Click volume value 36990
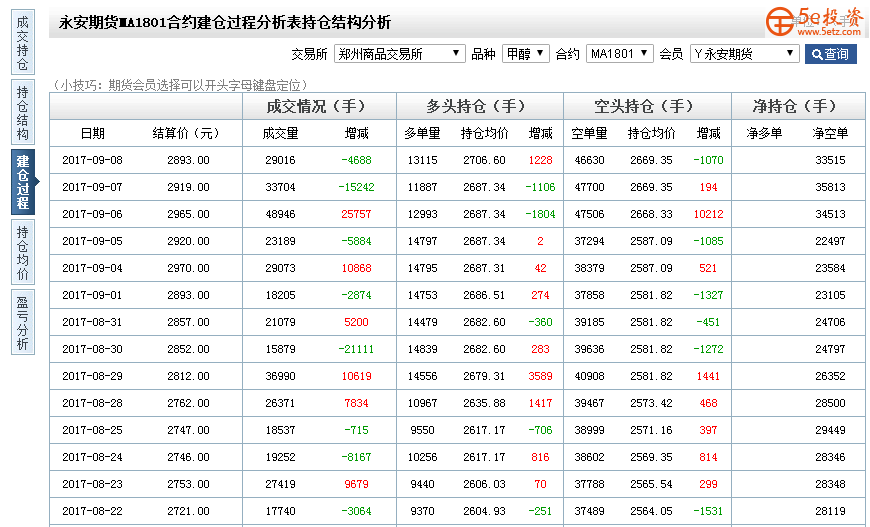Viewport: 870px width, 527px height. click(x=280, y=376)
